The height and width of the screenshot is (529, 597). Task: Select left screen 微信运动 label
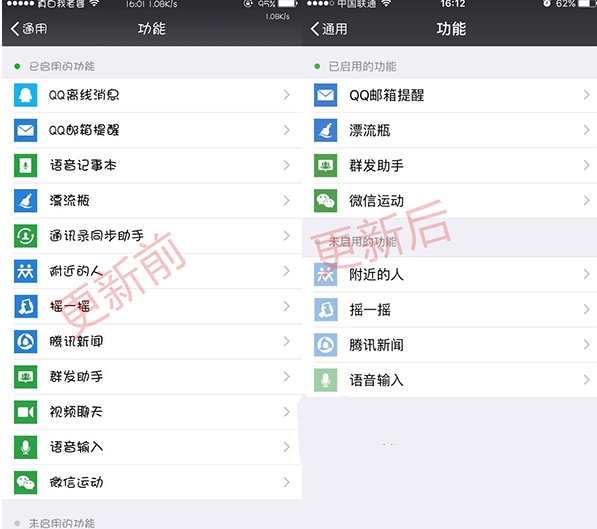click(76, 483)
